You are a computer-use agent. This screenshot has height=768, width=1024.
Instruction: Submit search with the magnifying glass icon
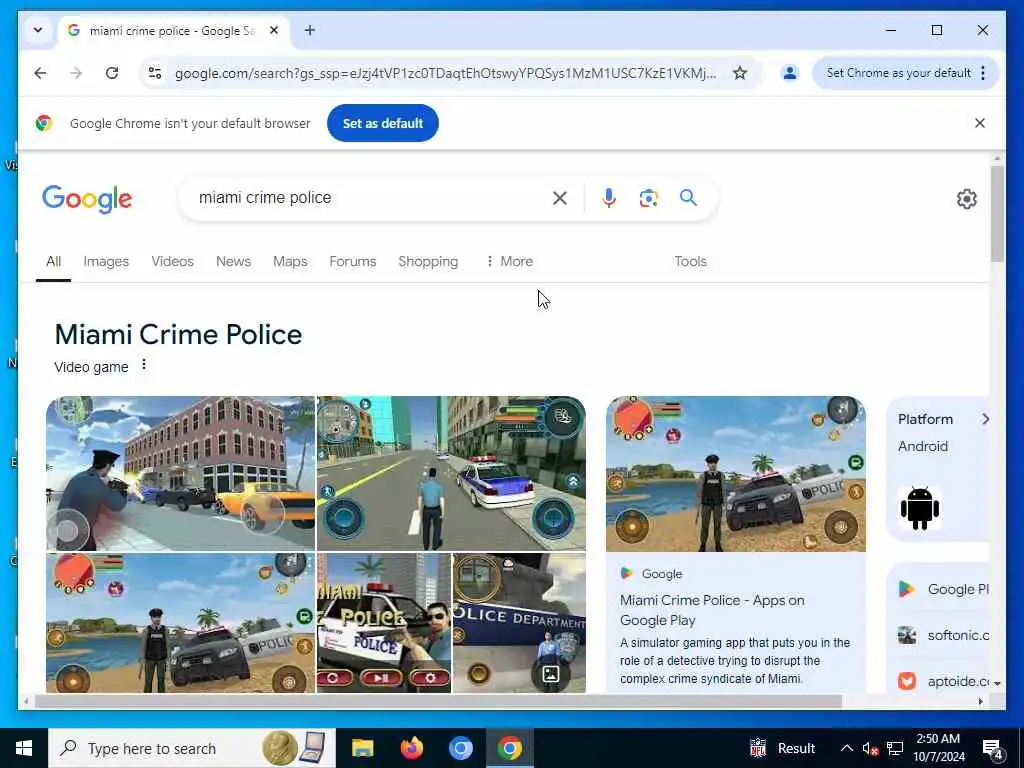coord(688,198)
